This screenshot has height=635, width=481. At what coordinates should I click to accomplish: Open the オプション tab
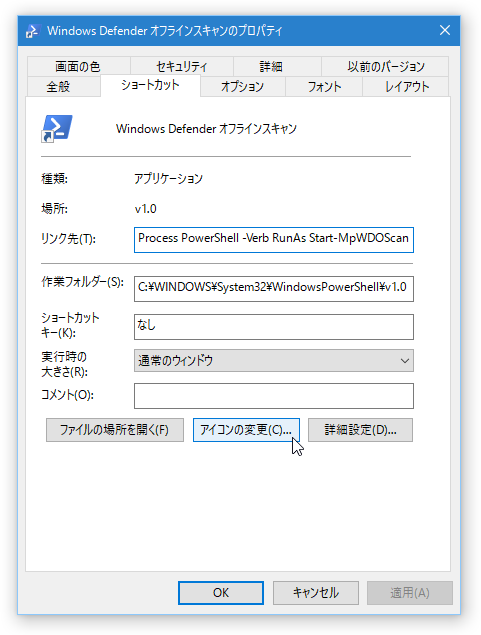click(243, 86)
